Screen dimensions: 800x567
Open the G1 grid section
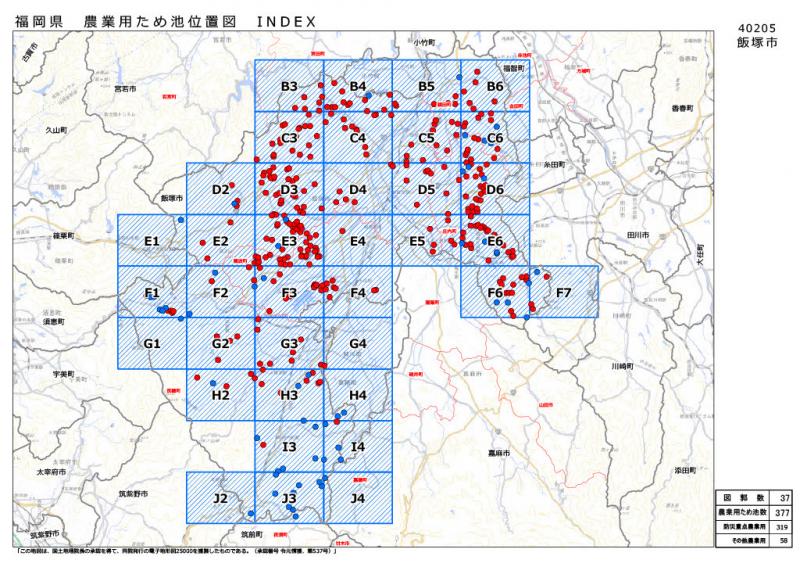pos(152,344)
